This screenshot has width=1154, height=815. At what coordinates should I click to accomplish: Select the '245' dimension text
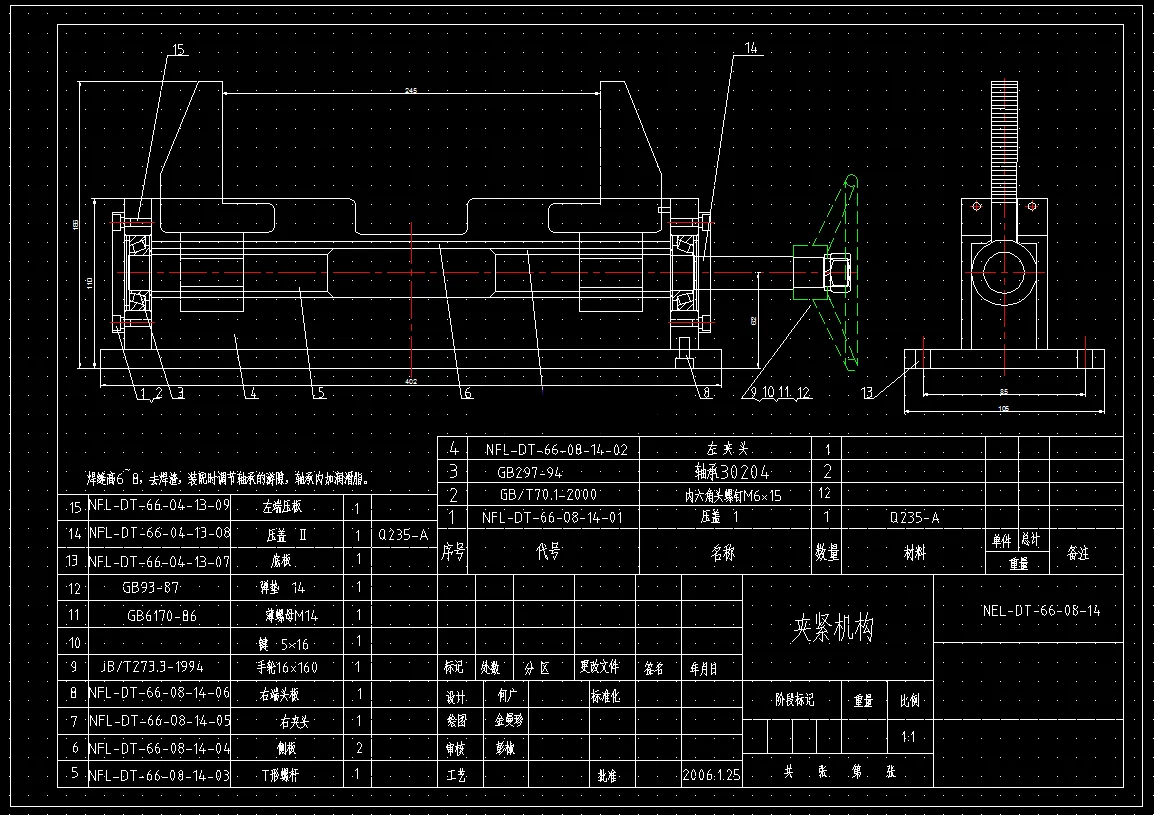(411, 91)
